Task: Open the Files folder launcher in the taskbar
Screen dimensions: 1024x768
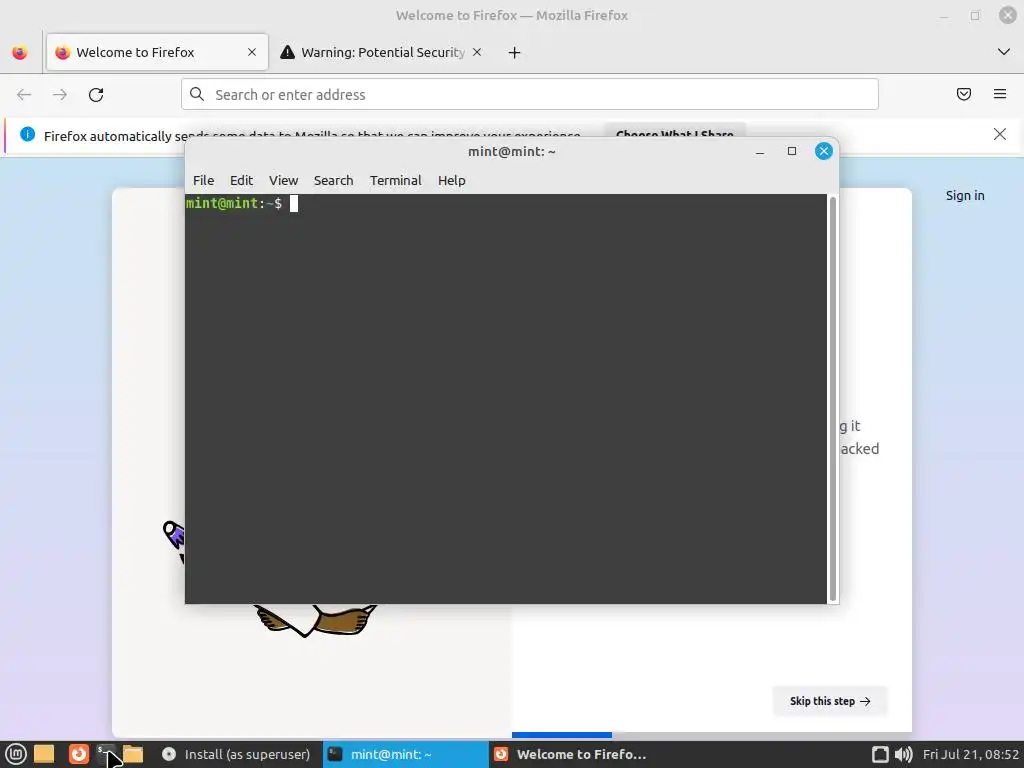Action: click(133, 754)
